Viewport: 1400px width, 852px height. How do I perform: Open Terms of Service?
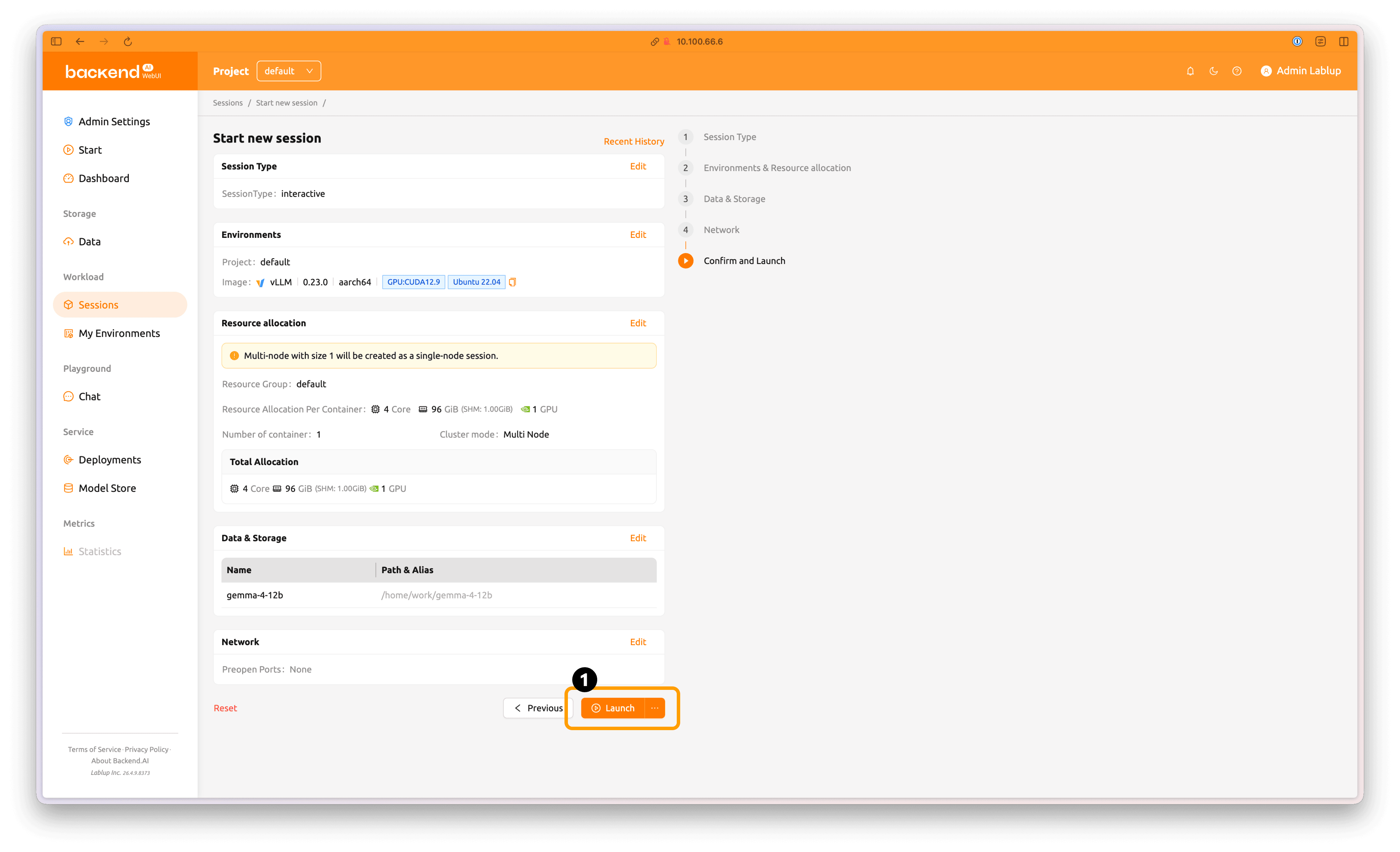94,750
